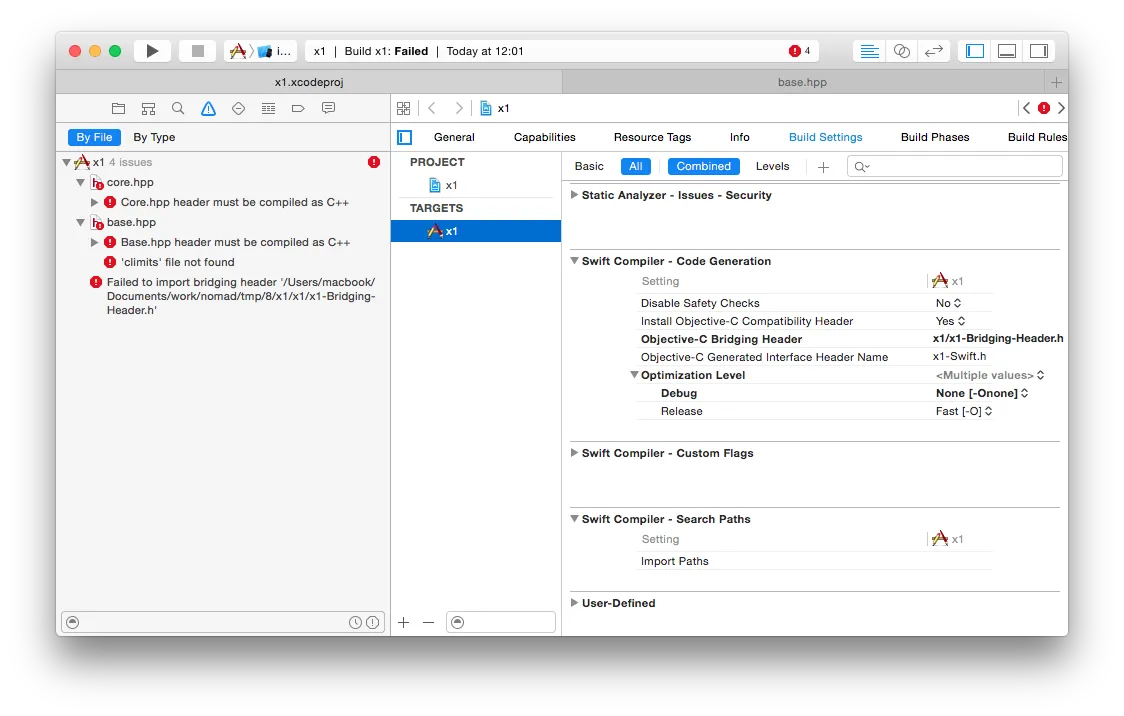Open the General tab
Viewport: 1124px width, 716px height.
[x=454, y=137]
